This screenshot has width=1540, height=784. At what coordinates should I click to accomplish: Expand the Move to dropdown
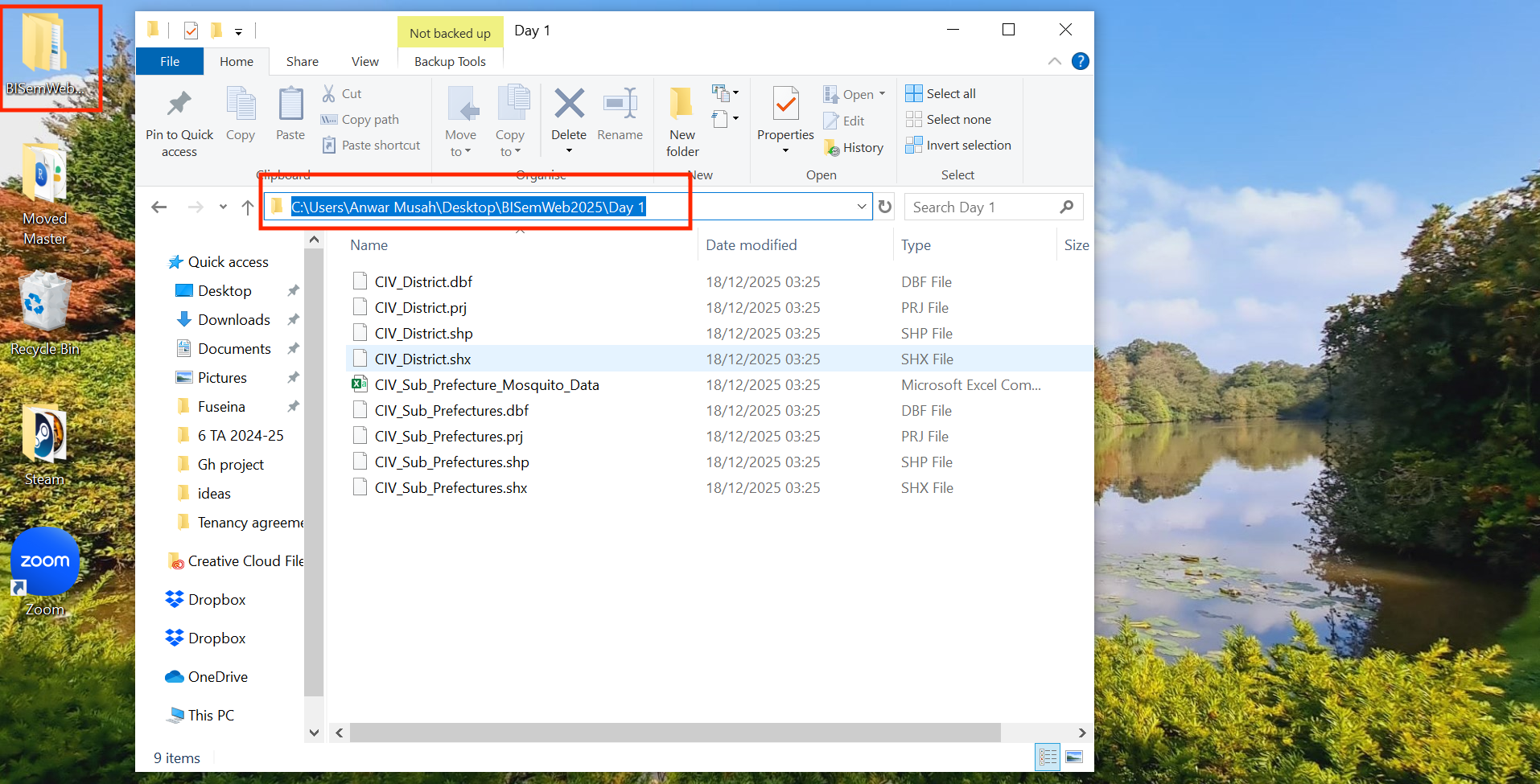461,151
